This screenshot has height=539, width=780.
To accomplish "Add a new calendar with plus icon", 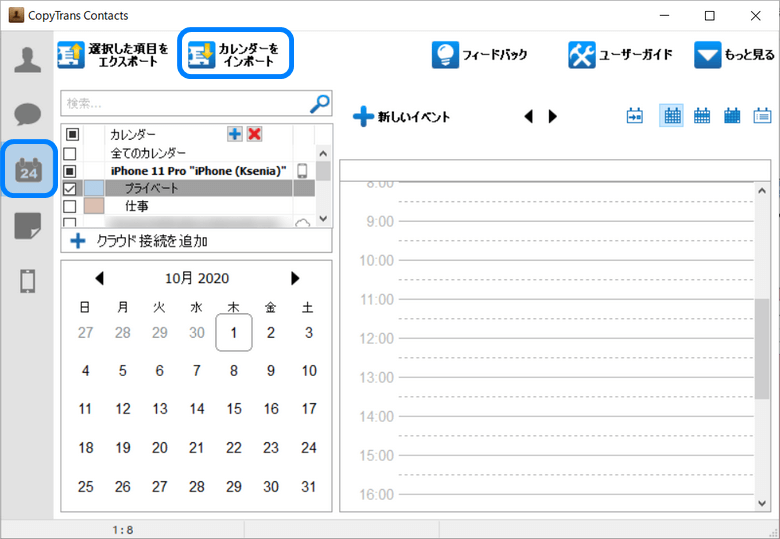I will point(235,134).
